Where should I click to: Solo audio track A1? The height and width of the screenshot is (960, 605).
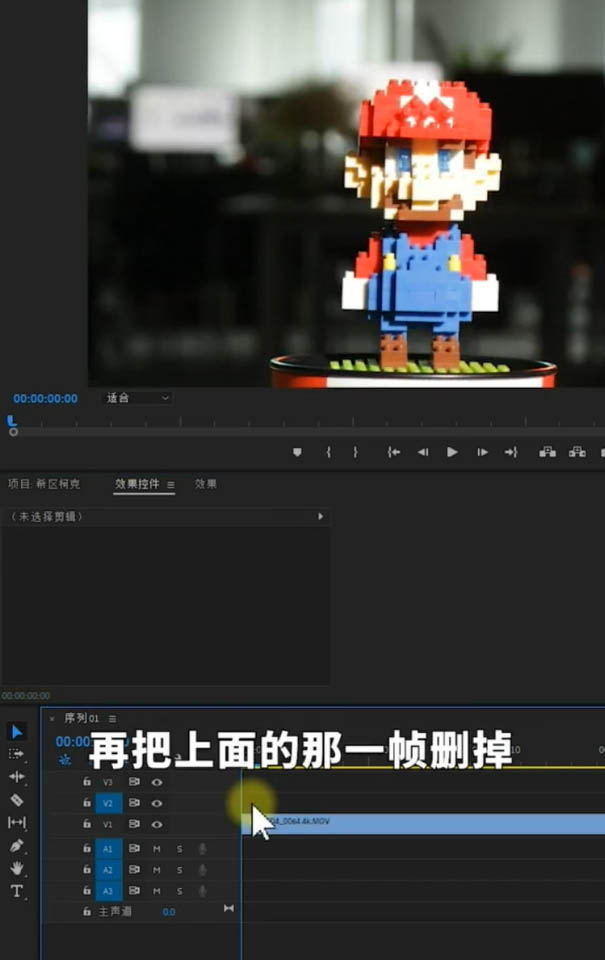(x=179, y=849)
